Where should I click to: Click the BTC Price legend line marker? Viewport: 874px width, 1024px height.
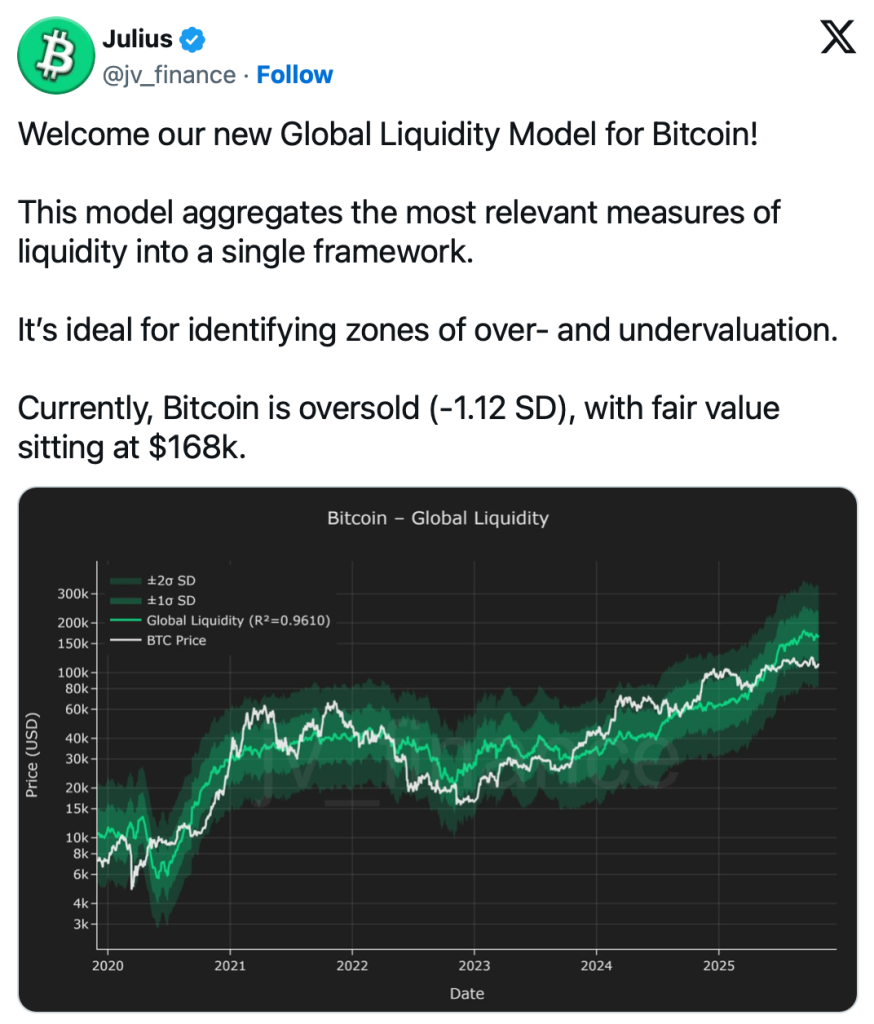coord(126,640)
